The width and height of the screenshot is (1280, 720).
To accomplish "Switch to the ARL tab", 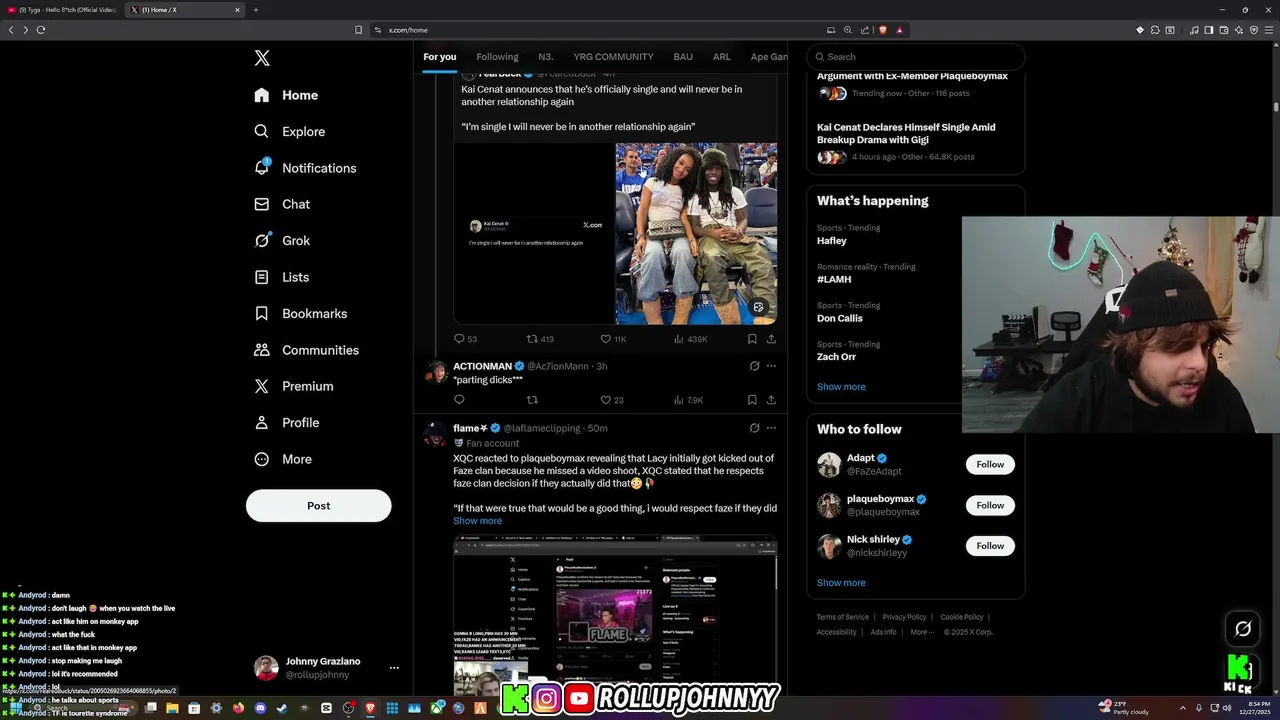I will click(x=721, y=57).
